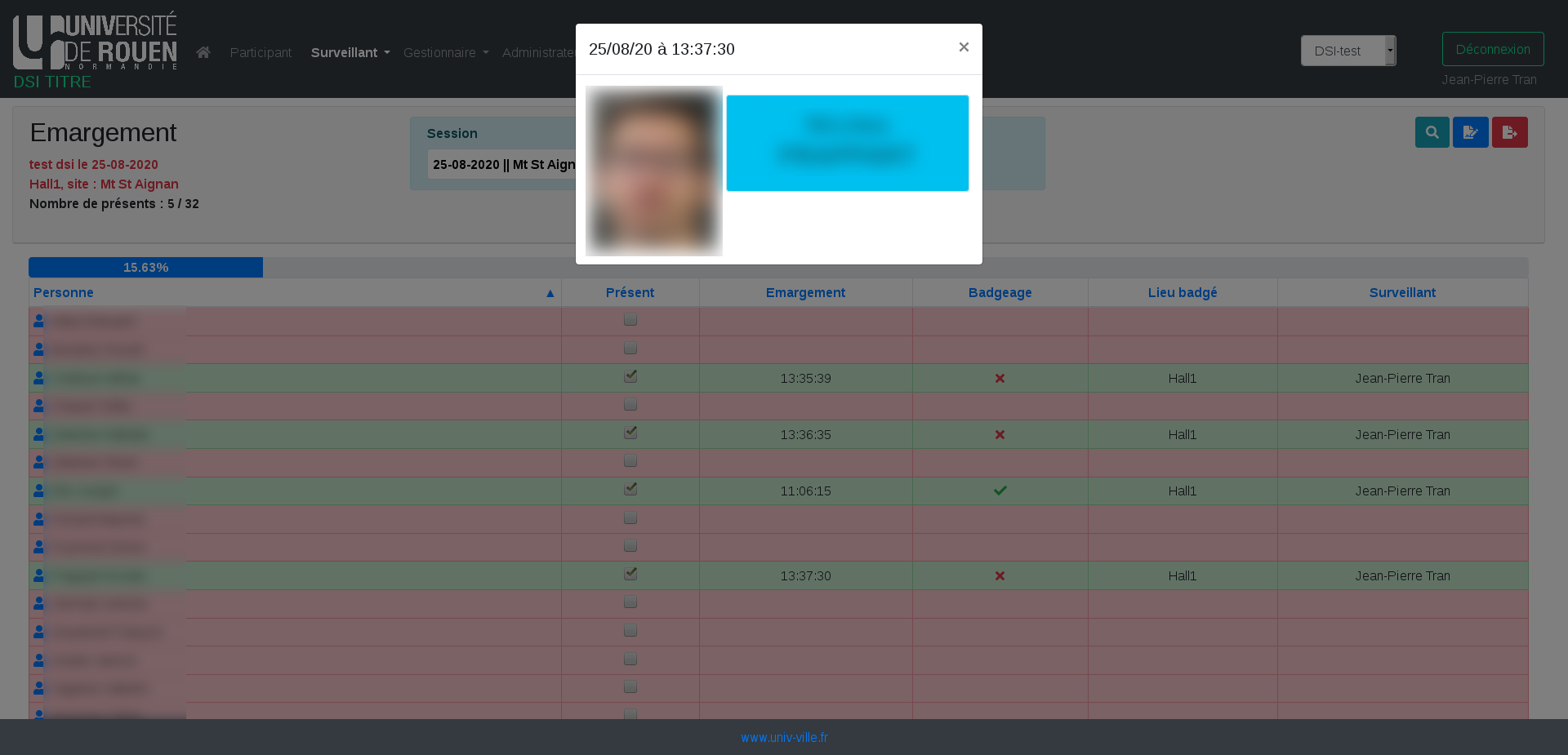Sort table by Personne column header
The image size is (1568, 755).
coord(64,292)
